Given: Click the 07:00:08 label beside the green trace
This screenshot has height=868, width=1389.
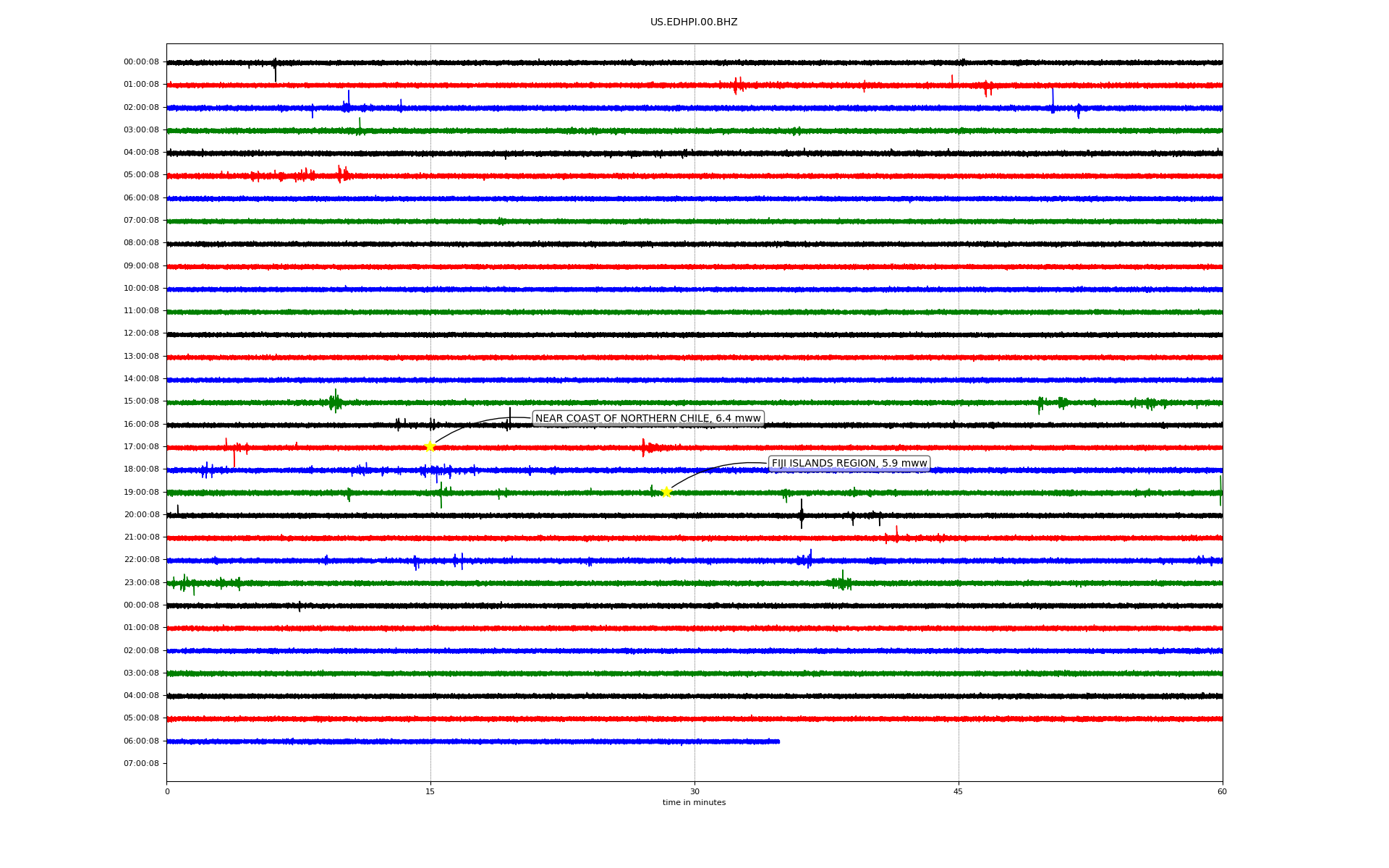Looking at the screenshot, I should (x=141, y=220).
